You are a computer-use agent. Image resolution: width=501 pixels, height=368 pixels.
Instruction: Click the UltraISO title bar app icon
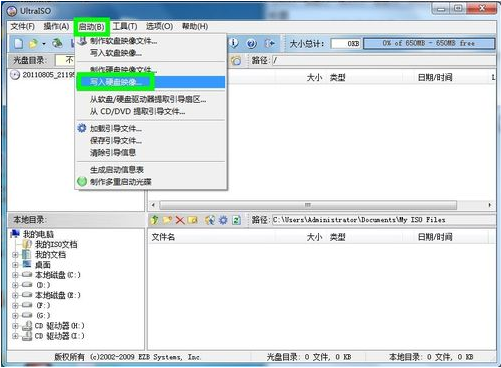(11, 11)
